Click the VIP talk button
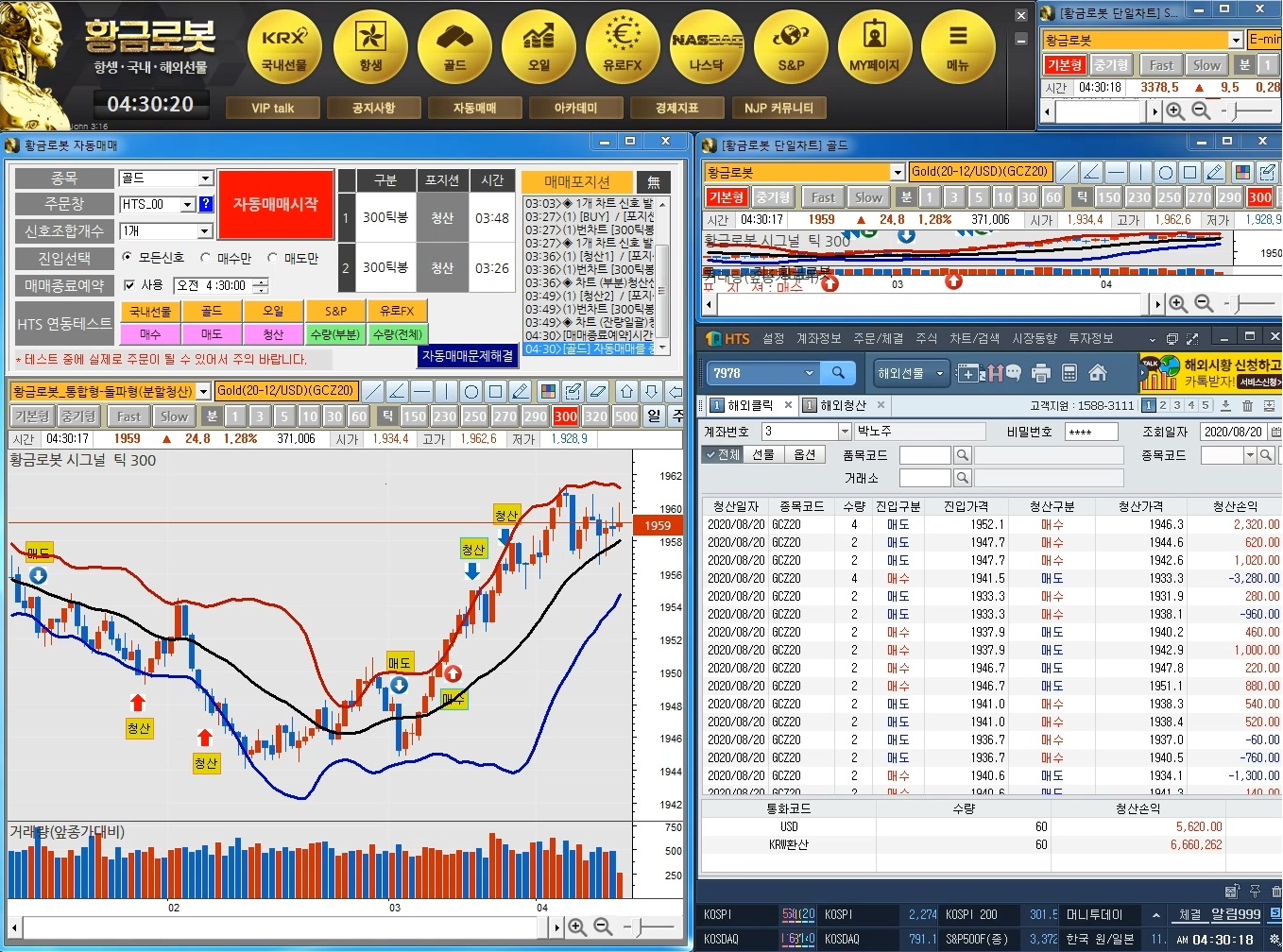 [272, 108]
